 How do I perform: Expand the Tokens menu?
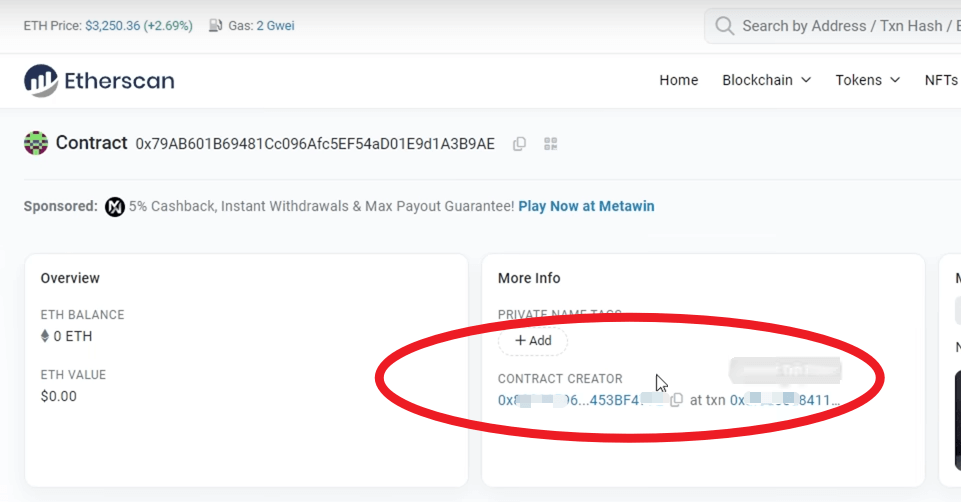coord(867,80)
